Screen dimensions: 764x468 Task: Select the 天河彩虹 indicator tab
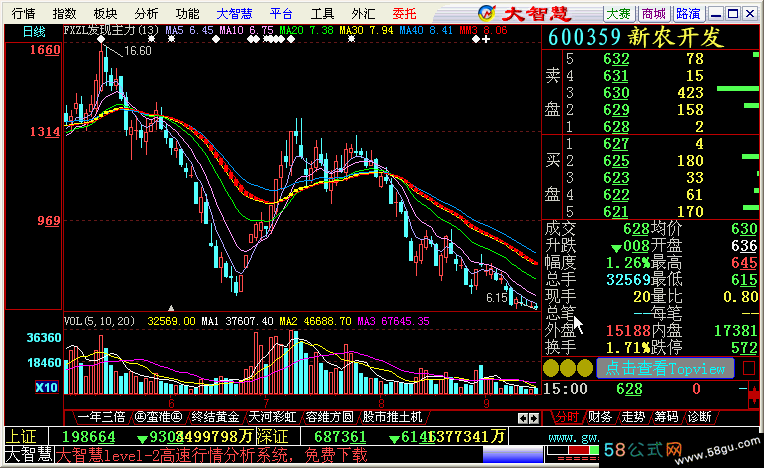point(272,417)
